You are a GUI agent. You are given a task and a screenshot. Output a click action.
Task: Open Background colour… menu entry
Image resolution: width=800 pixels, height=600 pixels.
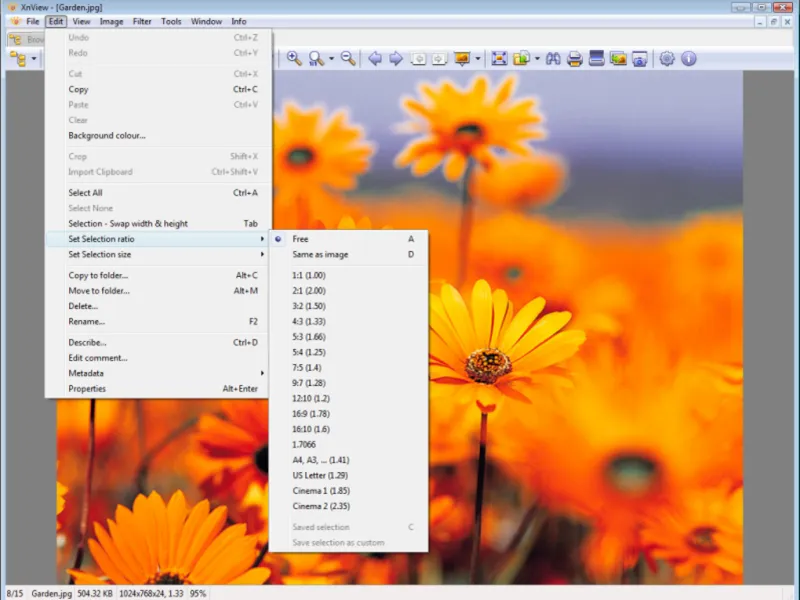coord(158,135)
